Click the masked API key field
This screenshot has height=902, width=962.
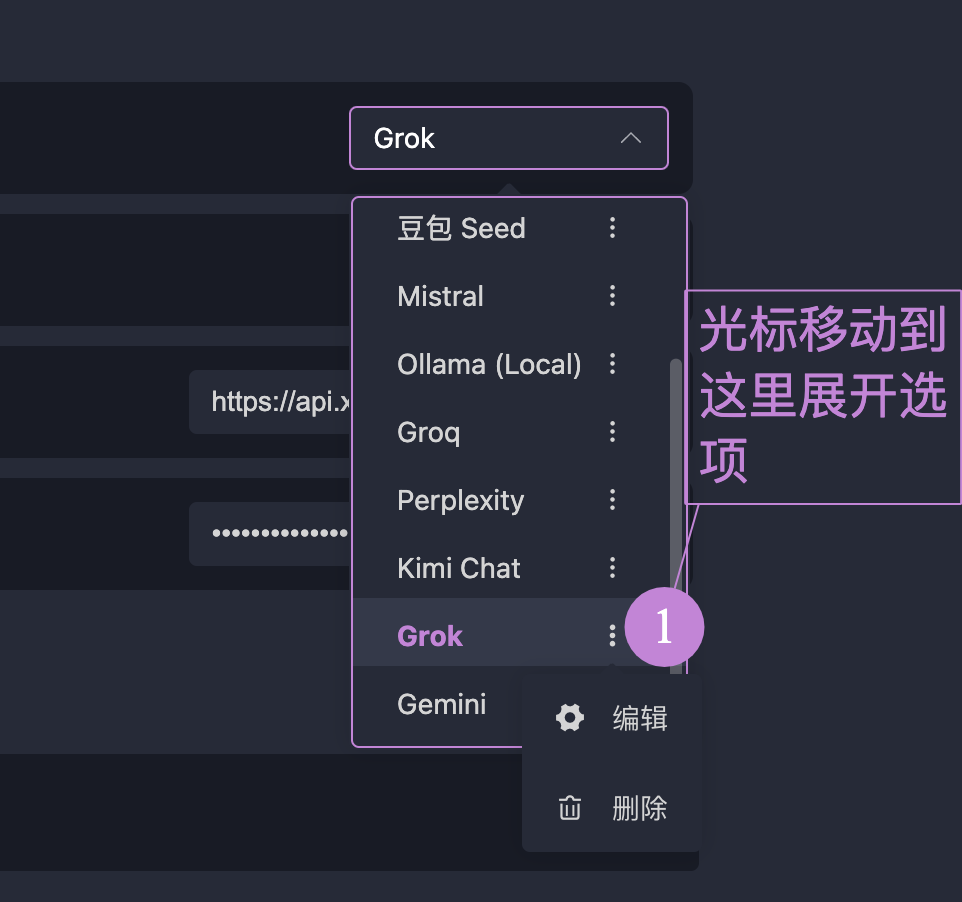(270, 533)
